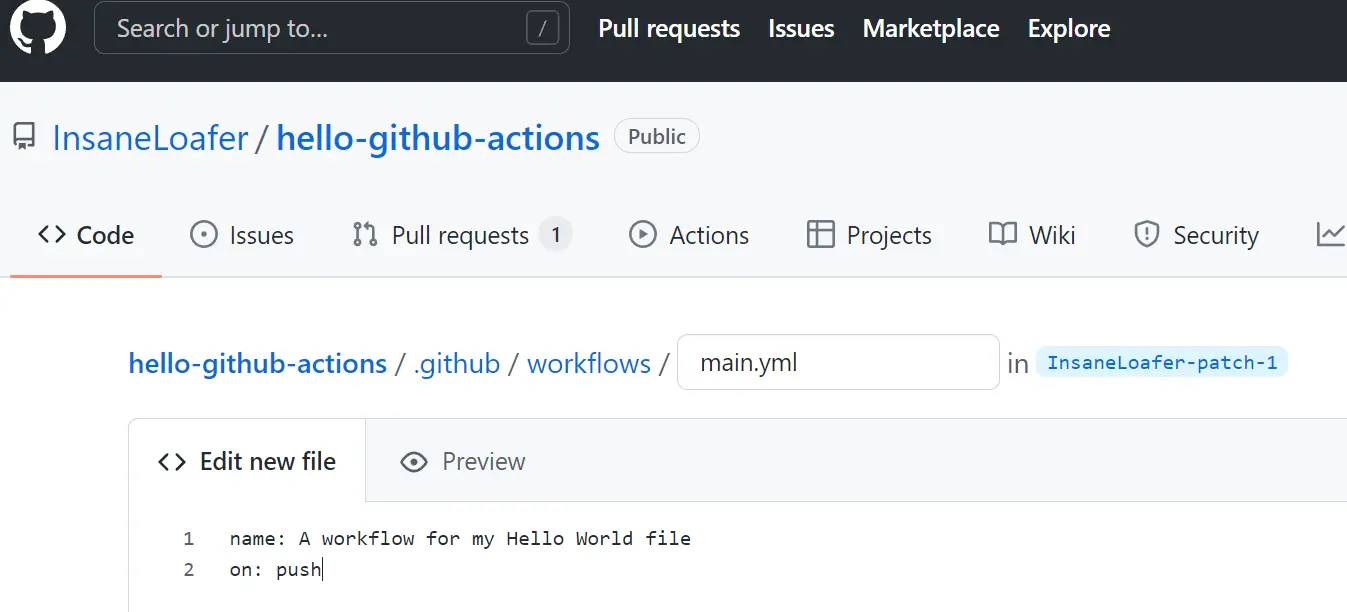Go to the InsaneLoafer profile link

[150, 137]
